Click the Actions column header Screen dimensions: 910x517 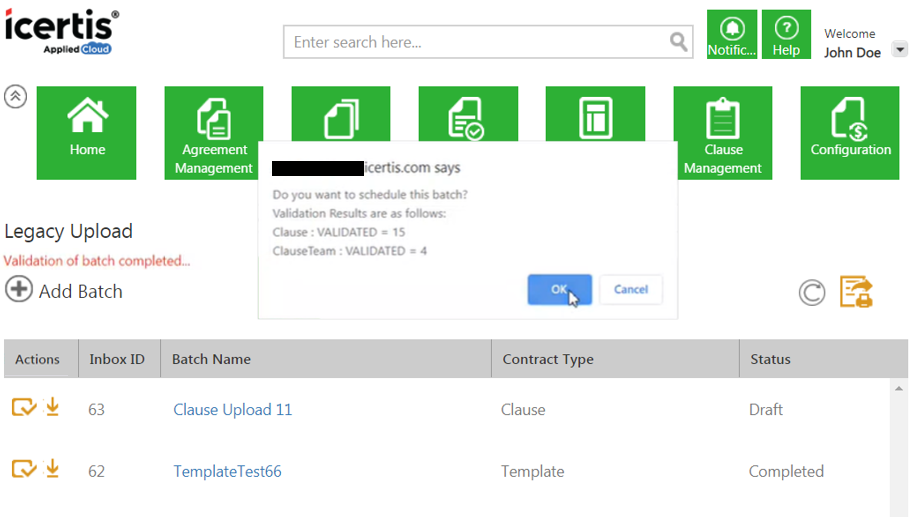click(x=41, y=359)
